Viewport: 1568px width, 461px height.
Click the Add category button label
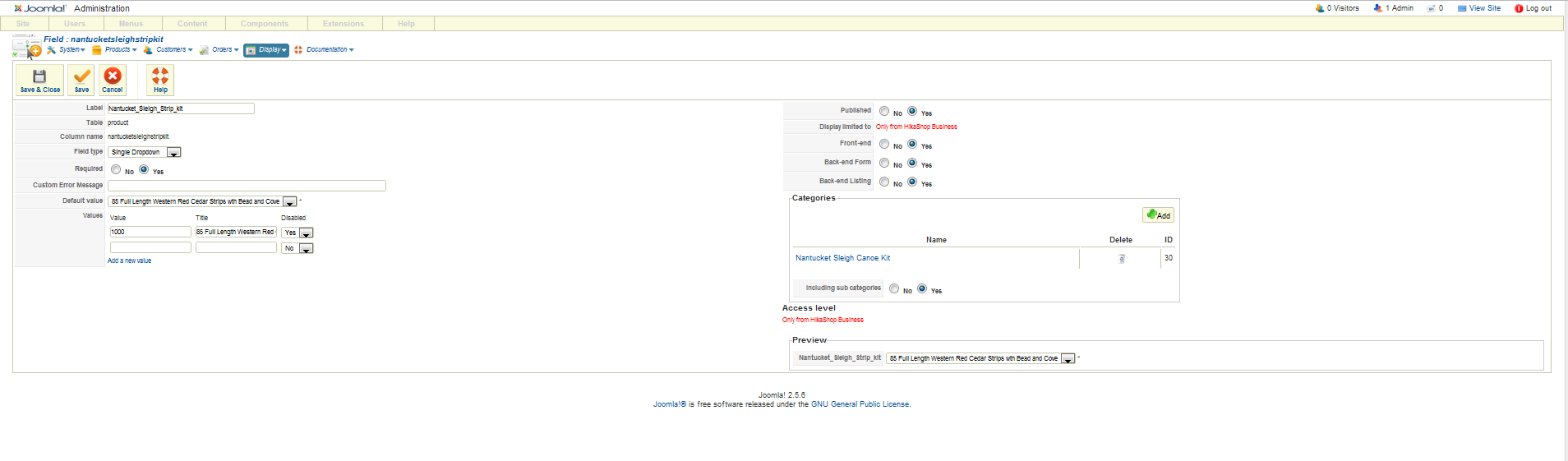(x=1164, y=216)
